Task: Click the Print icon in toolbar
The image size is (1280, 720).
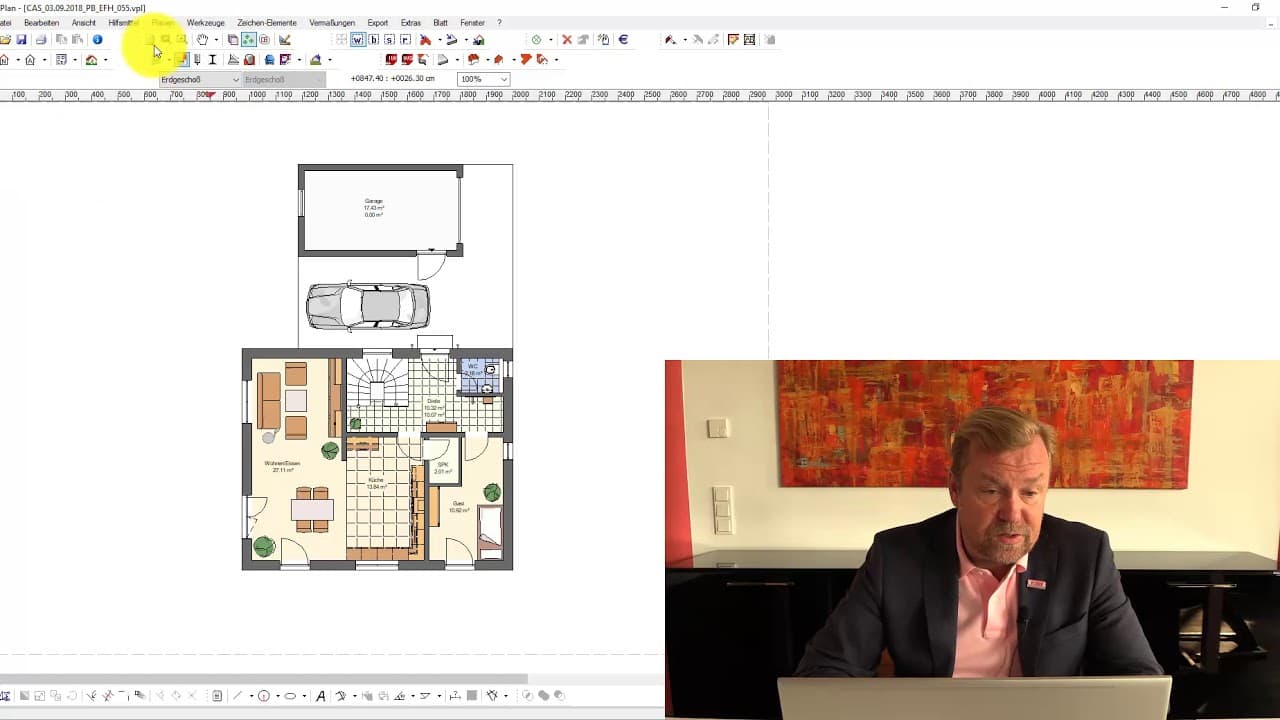Action: pos(41,40)
